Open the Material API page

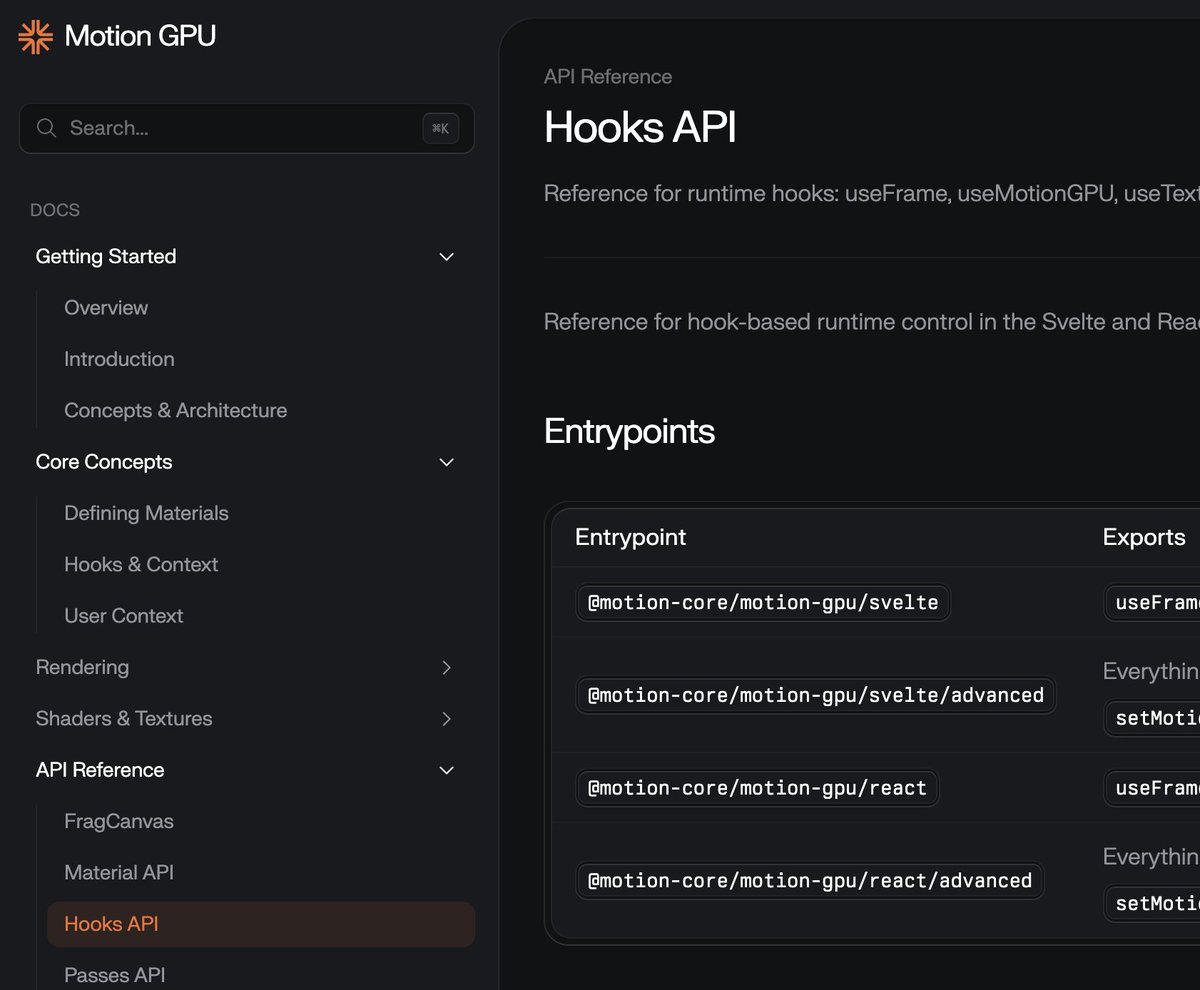click(119, 872)
